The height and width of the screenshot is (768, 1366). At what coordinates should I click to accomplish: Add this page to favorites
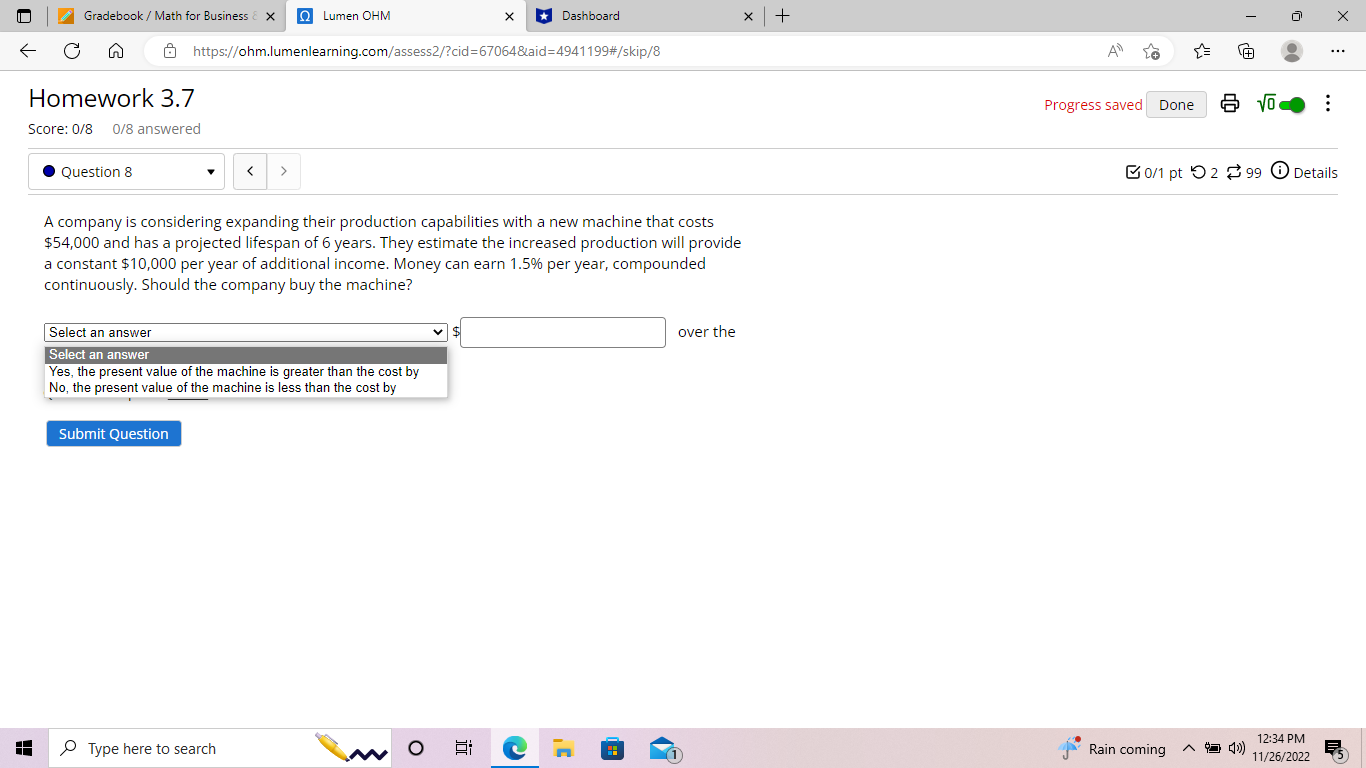[x=1152, y=51]
